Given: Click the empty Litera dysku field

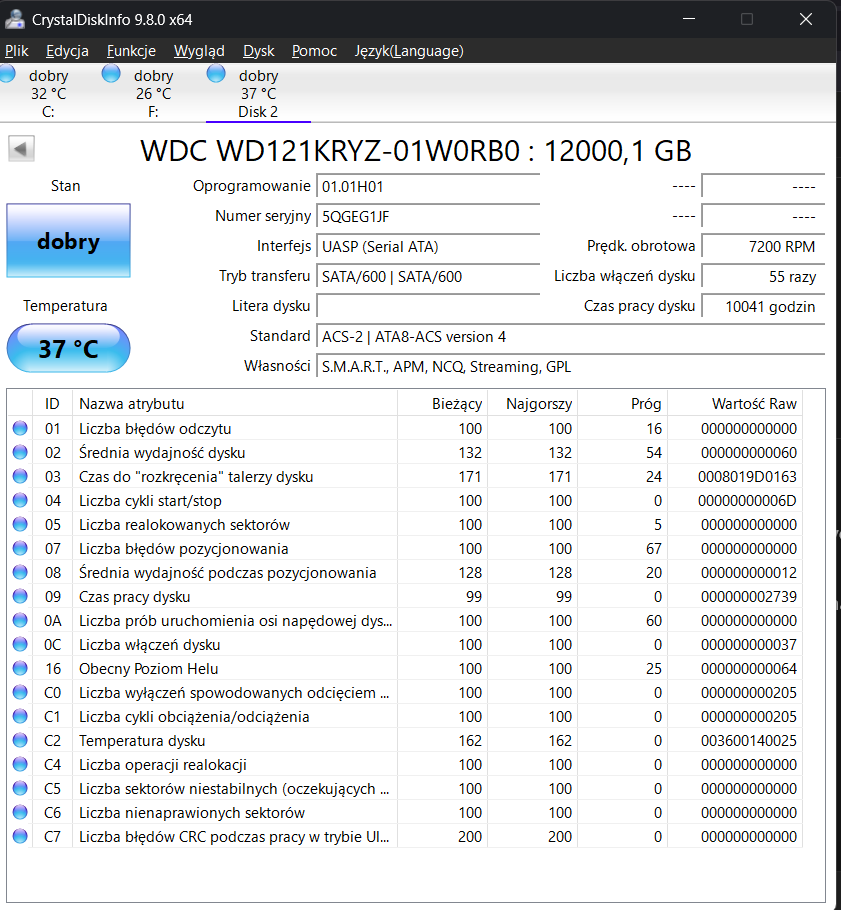Looking at the screenshot, I should tap(428, 306).
